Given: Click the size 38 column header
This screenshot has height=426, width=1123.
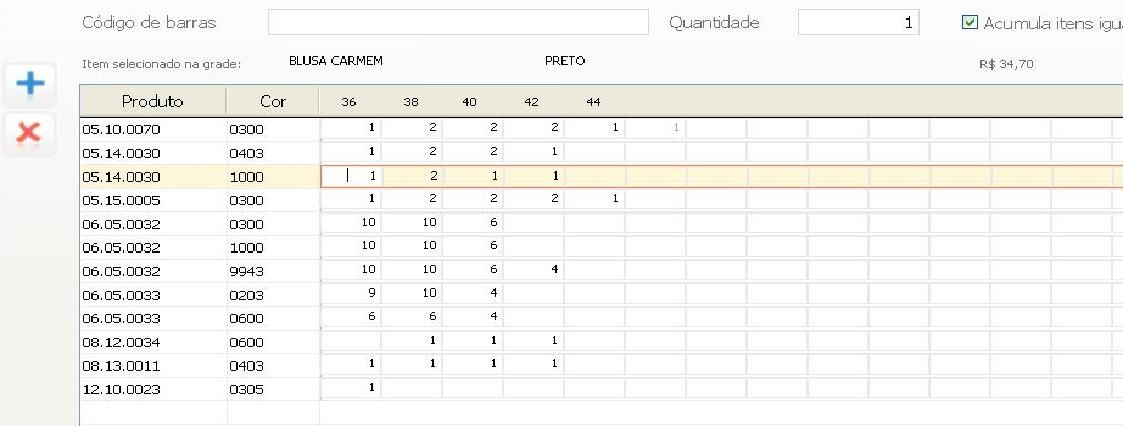Looking at the screenshot, I should [x=411, y=102].
